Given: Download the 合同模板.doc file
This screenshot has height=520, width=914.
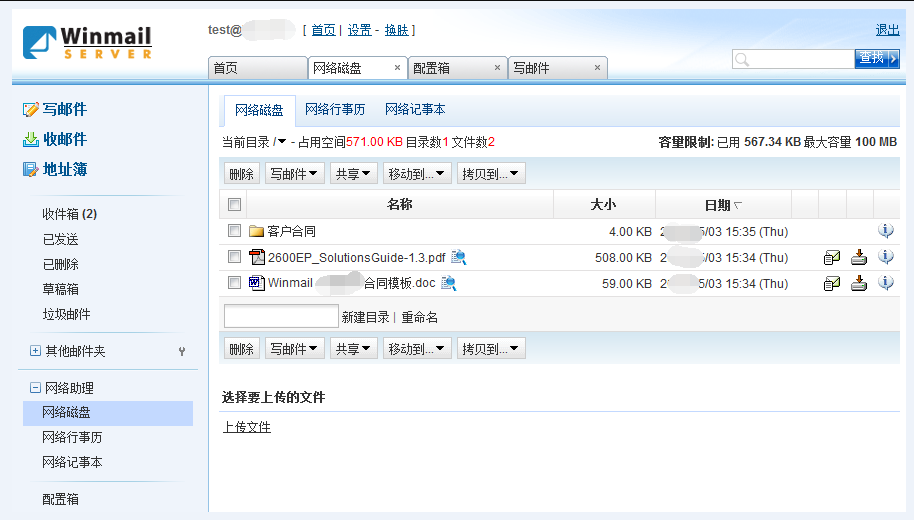Looking at the screenshot, I should [858, 283].
